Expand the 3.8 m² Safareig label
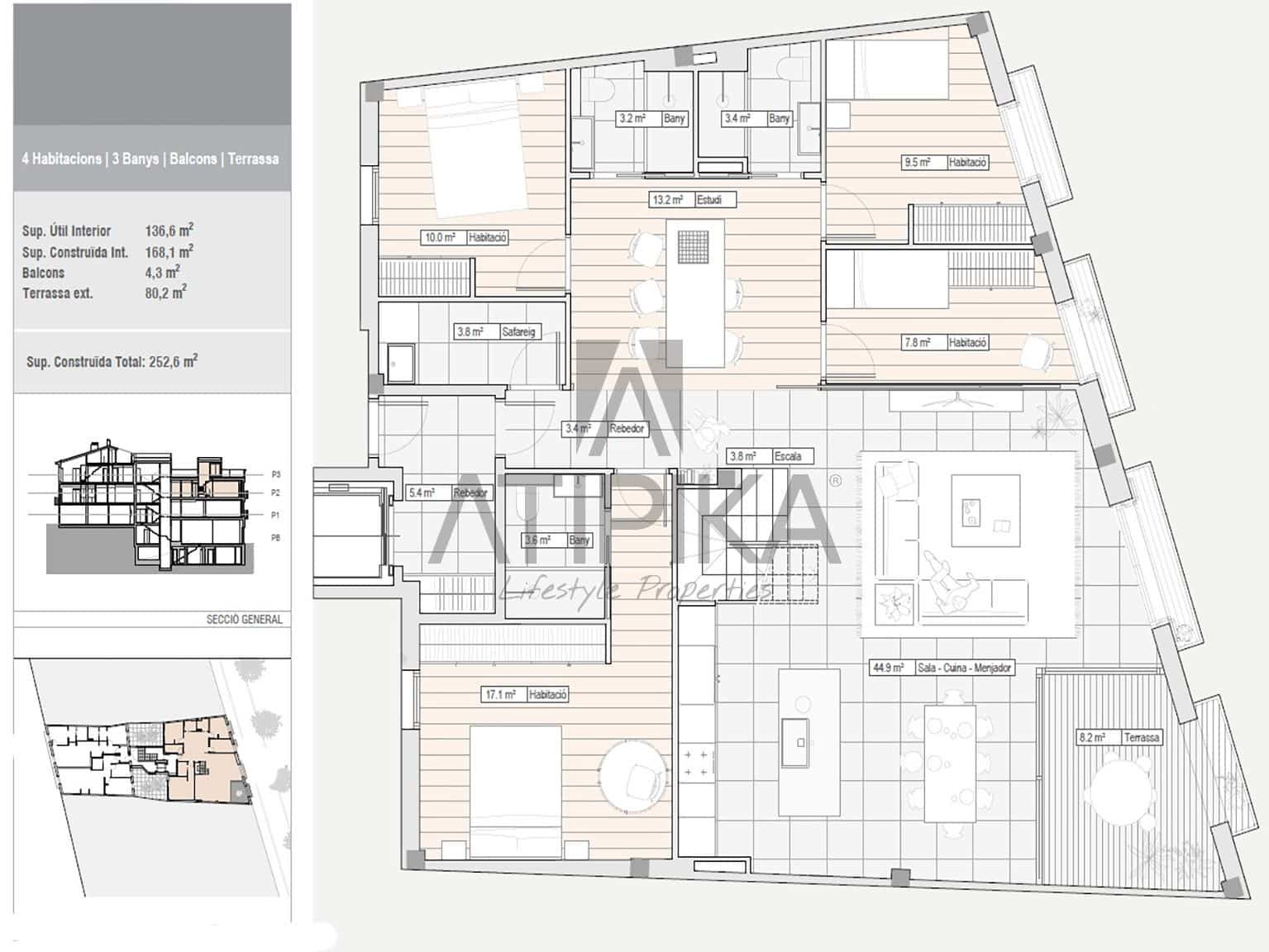1269x952 pixels. click(x=496, y=333)
